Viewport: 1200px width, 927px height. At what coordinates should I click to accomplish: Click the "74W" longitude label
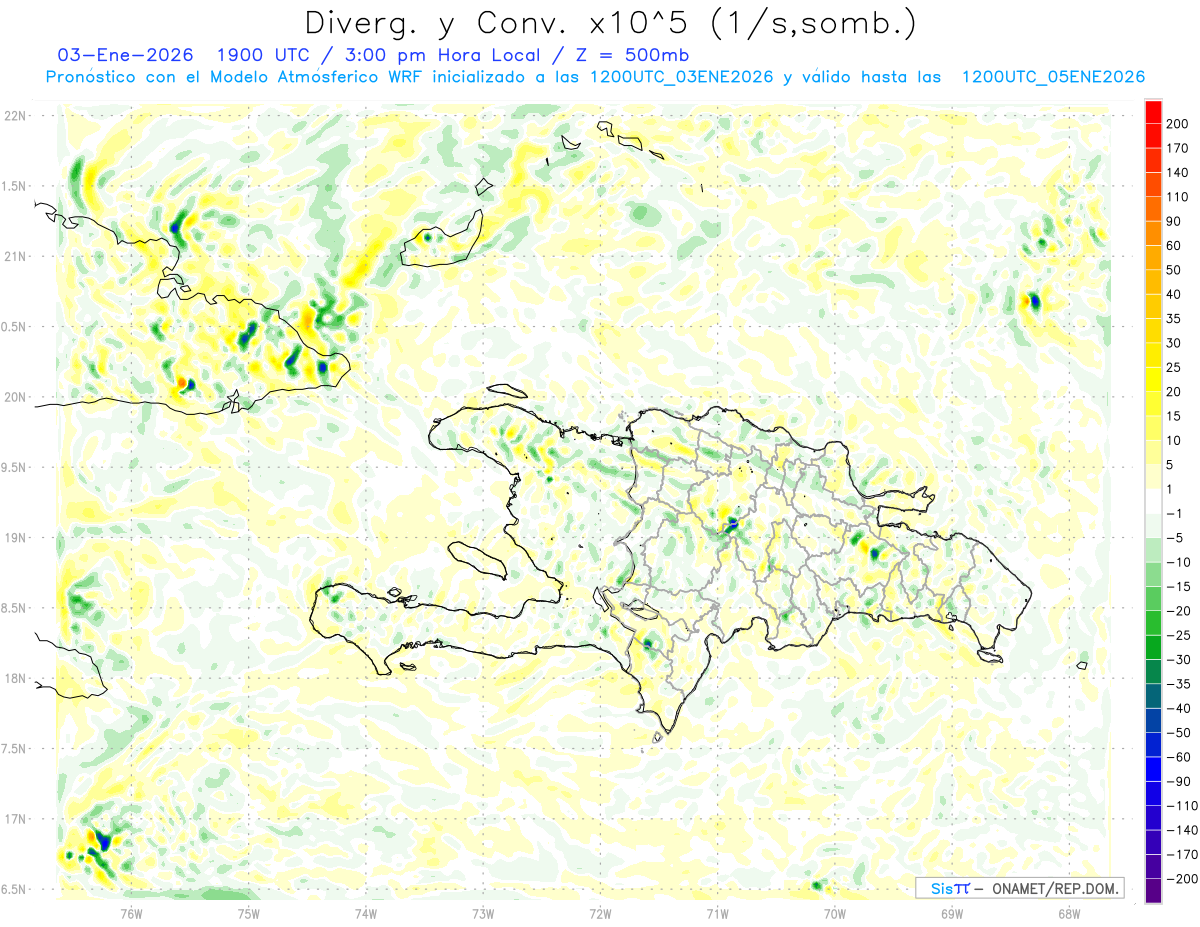point(365,913)
